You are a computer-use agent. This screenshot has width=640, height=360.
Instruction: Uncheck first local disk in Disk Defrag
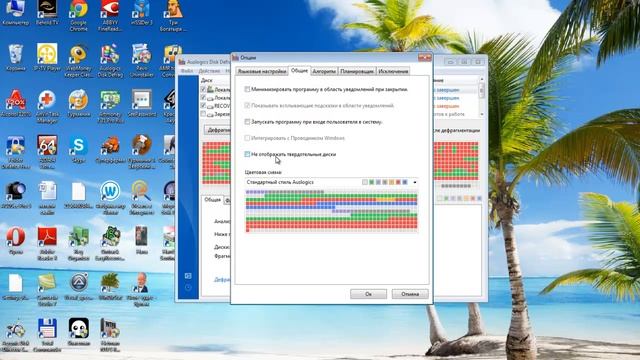[x=203, y=89]
